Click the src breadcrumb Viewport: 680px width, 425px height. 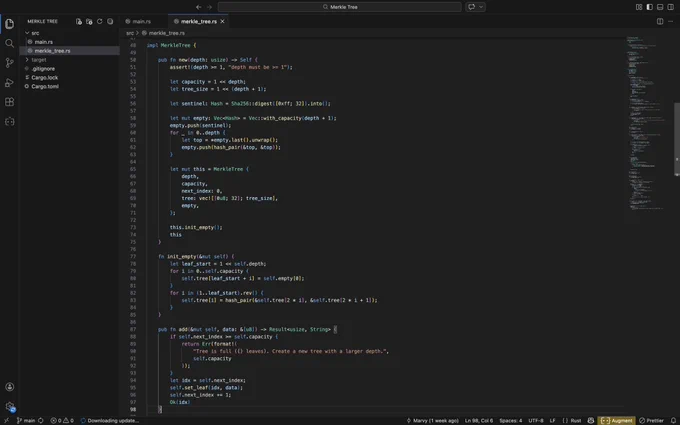(130, 33)
